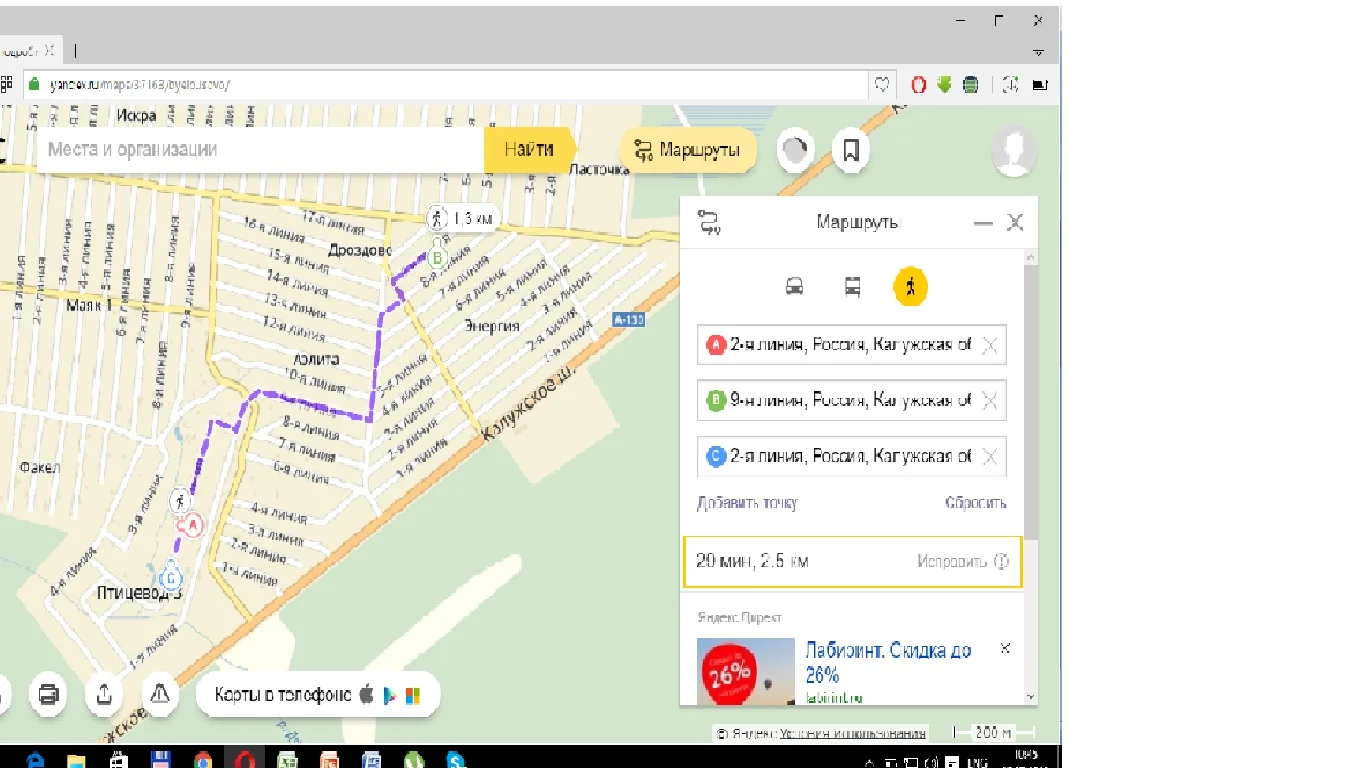The image size is (1366, 768).
Task: Click the Энергия label on the map
Action: (492, 326)
